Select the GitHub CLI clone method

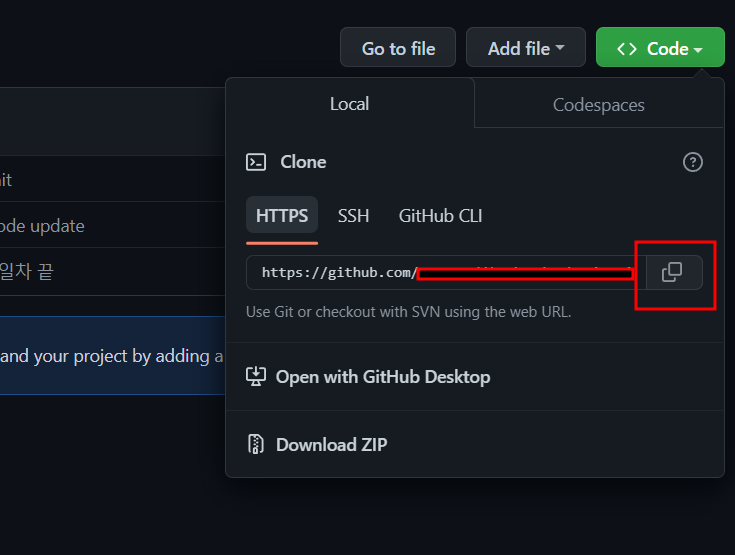click(x=440, y=216)
